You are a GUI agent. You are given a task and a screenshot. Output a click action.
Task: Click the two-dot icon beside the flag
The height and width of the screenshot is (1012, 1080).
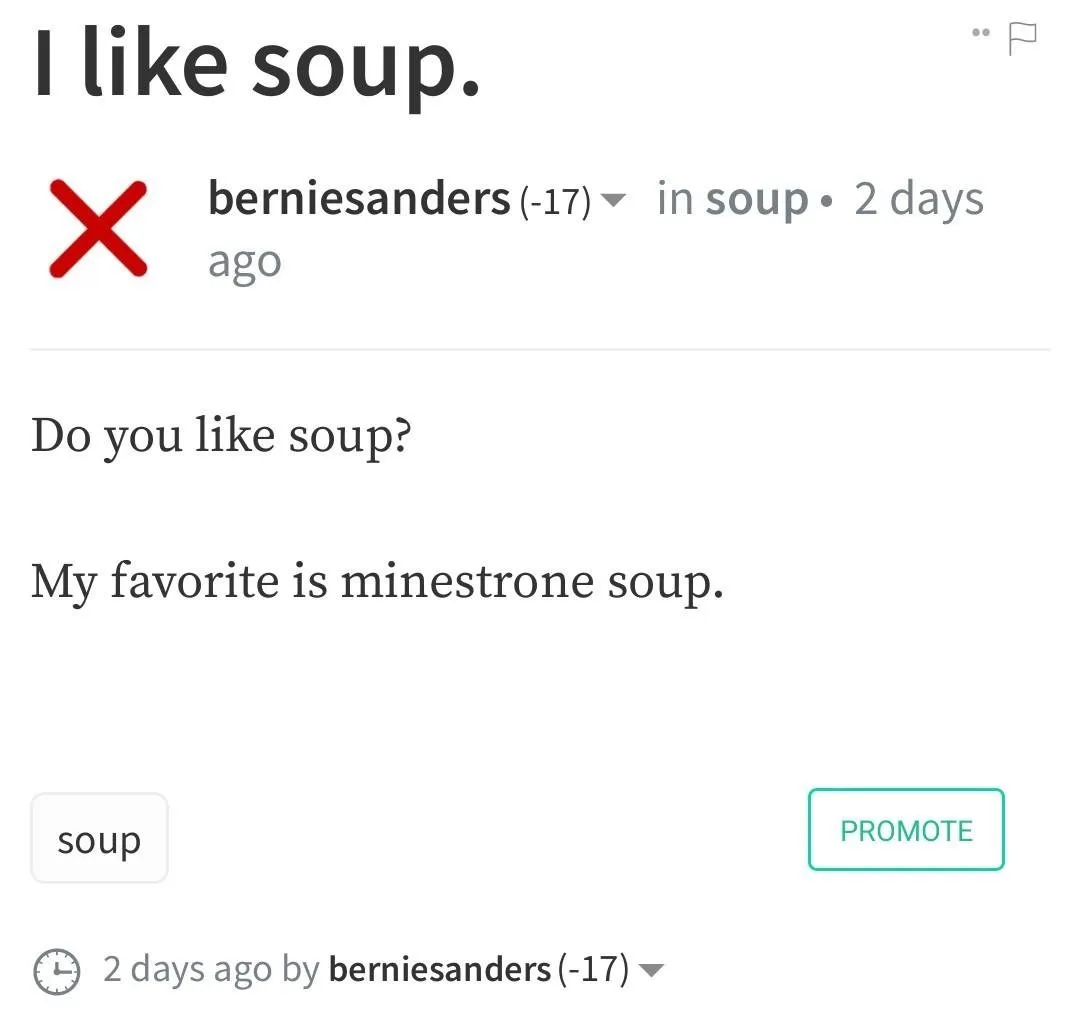tap(981, 32)
